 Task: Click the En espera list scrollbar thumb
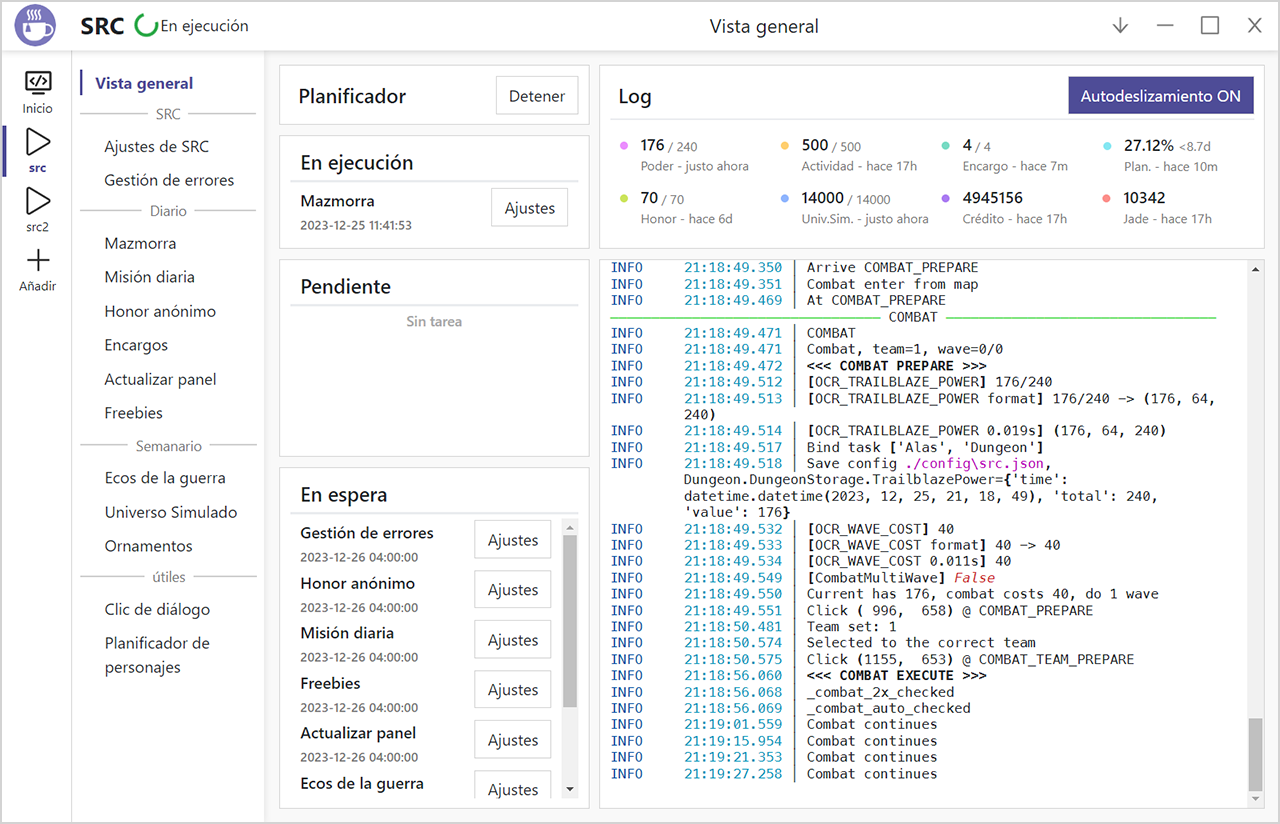(x=570, y=620)
